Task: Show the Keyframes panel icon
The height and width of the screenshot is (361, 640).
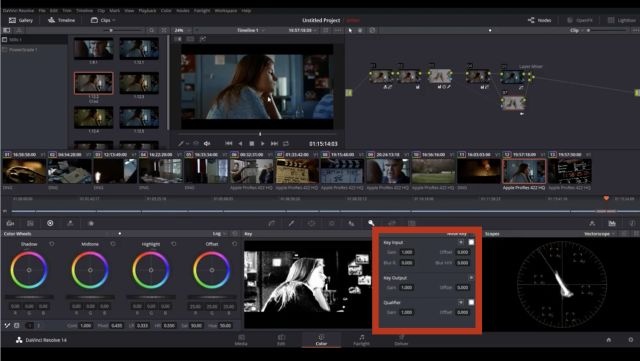Action: (x=592, y=223)
